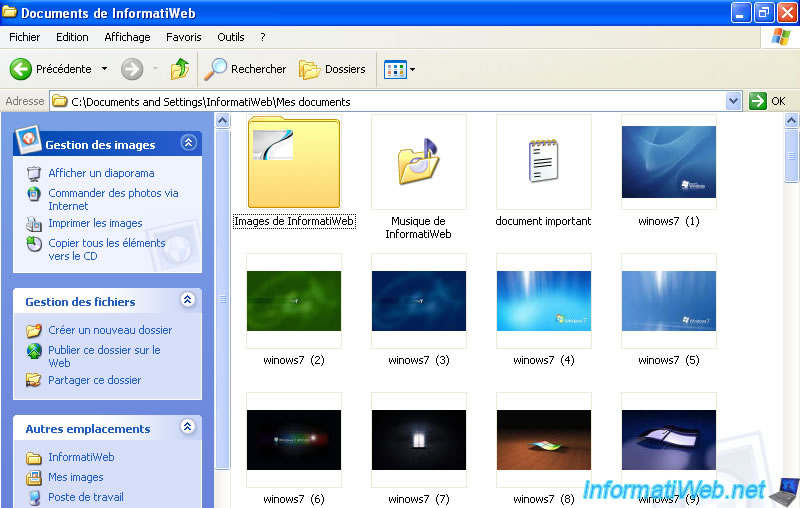This screenshot has height=508, width=800.
Task: Click Imprimer les images link
Action: tap(95, 223)
